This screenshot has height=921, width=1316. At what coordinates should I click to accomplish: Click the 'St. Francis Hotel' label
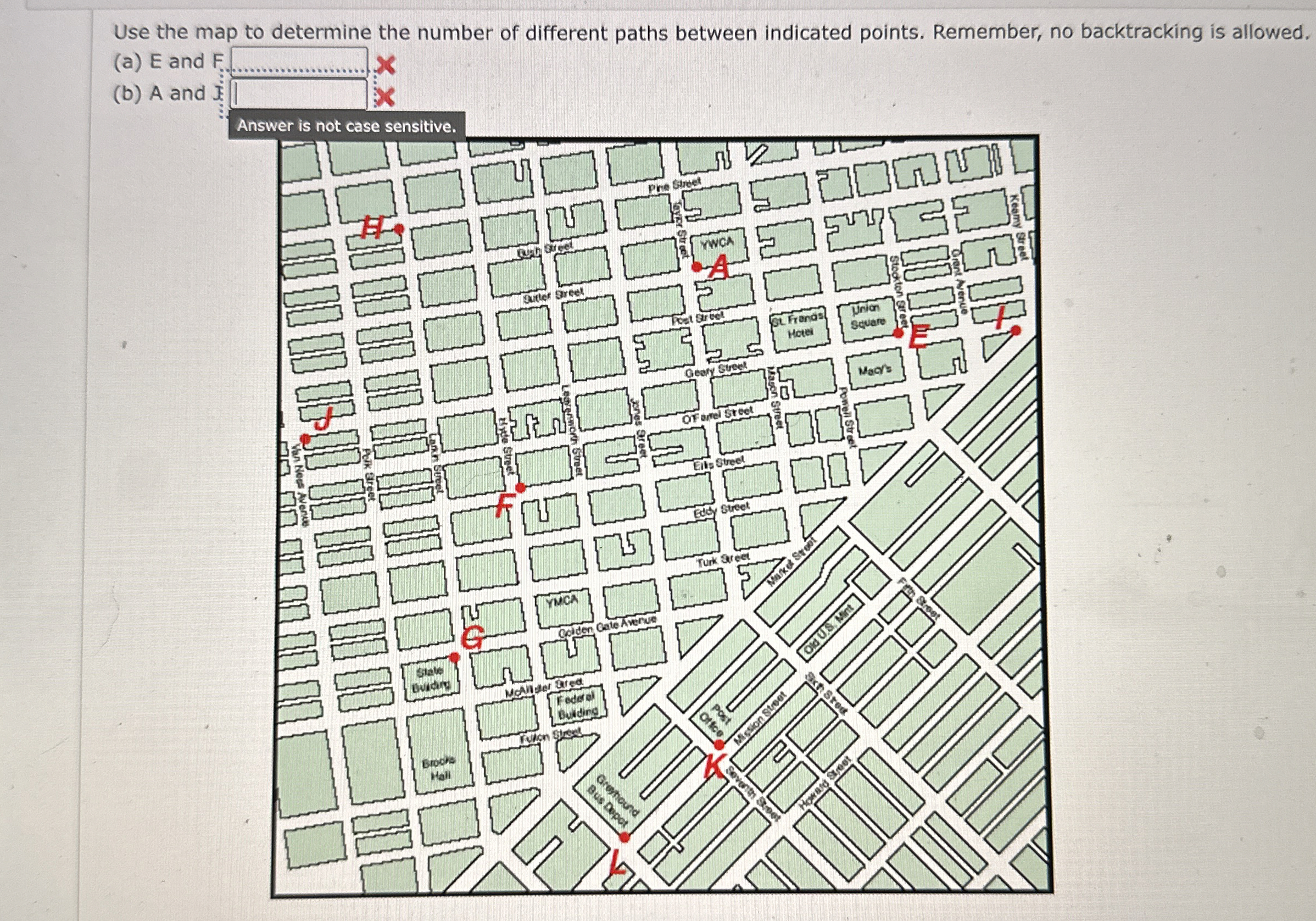(x=799, y=326)
